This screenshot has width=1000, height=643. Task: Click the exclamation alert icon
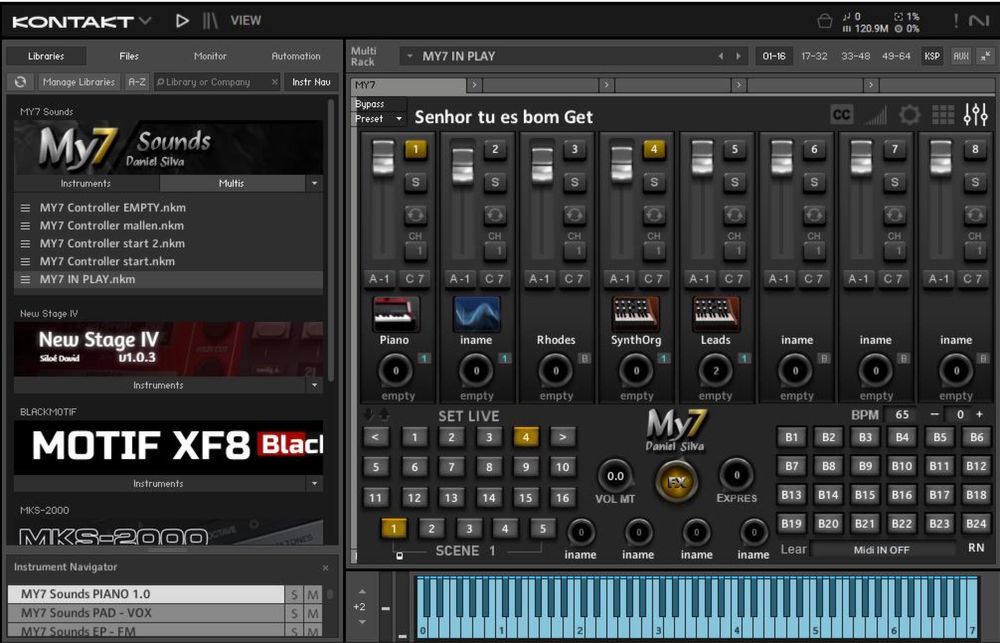pos(955,21)
